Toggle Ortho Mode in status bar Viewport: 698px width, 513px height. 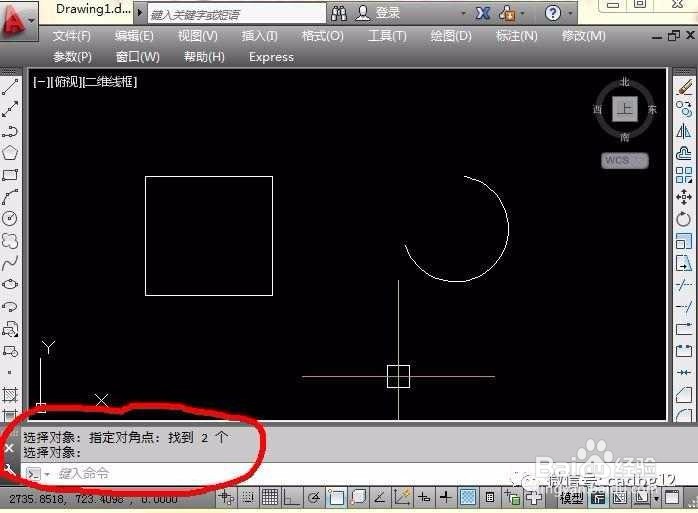pos(292,497)
